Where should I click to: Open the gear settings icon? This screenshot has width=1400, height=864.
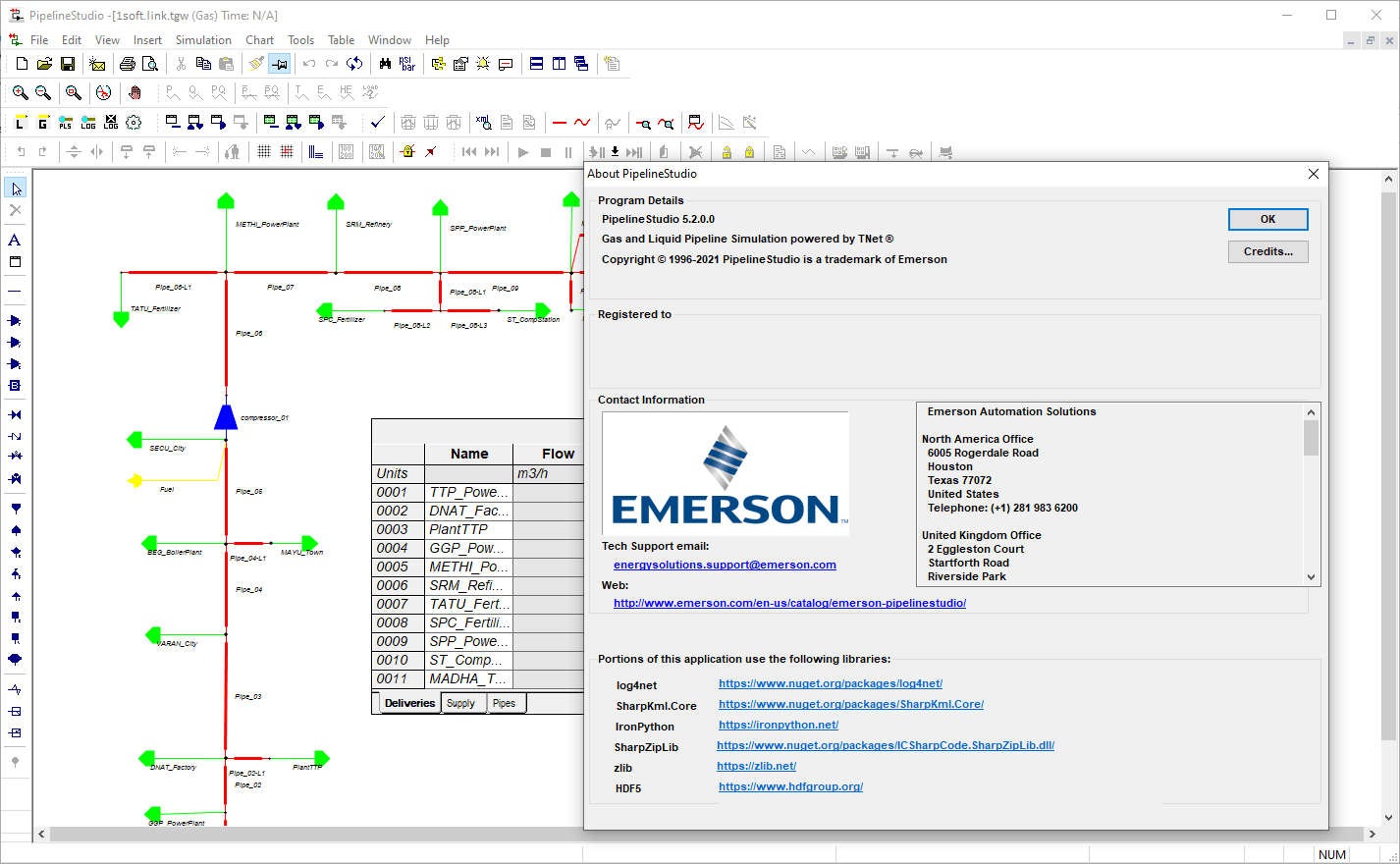click(x=134, y=123)
